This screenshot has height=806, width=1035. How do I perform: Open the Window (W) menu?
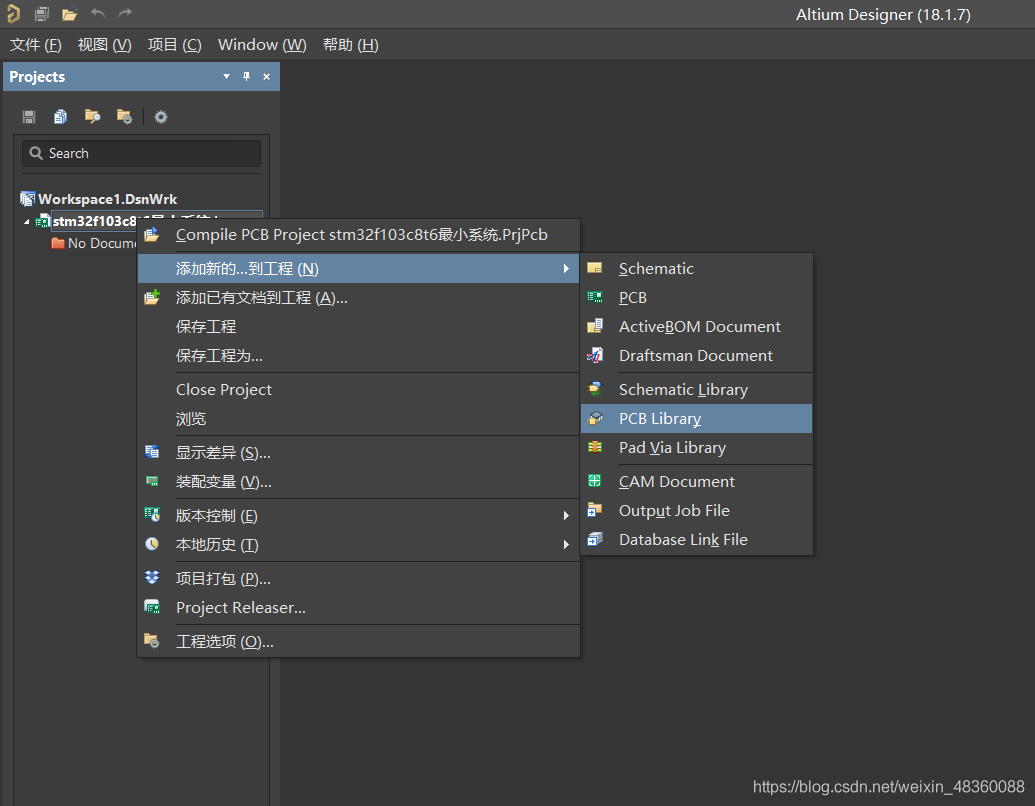coord(262,44)
